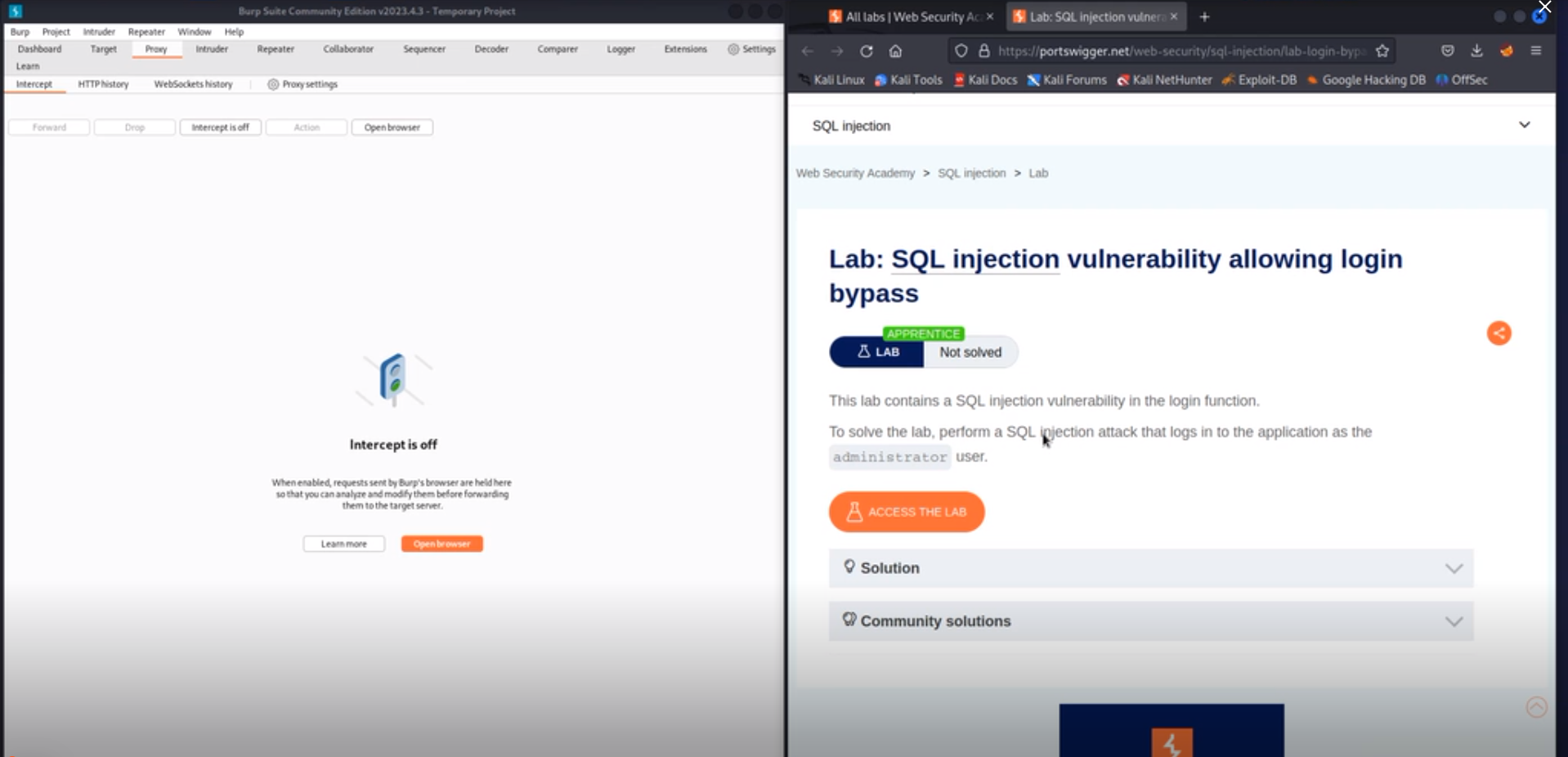Open the Intruder menu in Burp menubar
Image resolution: width=1568 pixels, height=757 pixels.
(99, 32)
